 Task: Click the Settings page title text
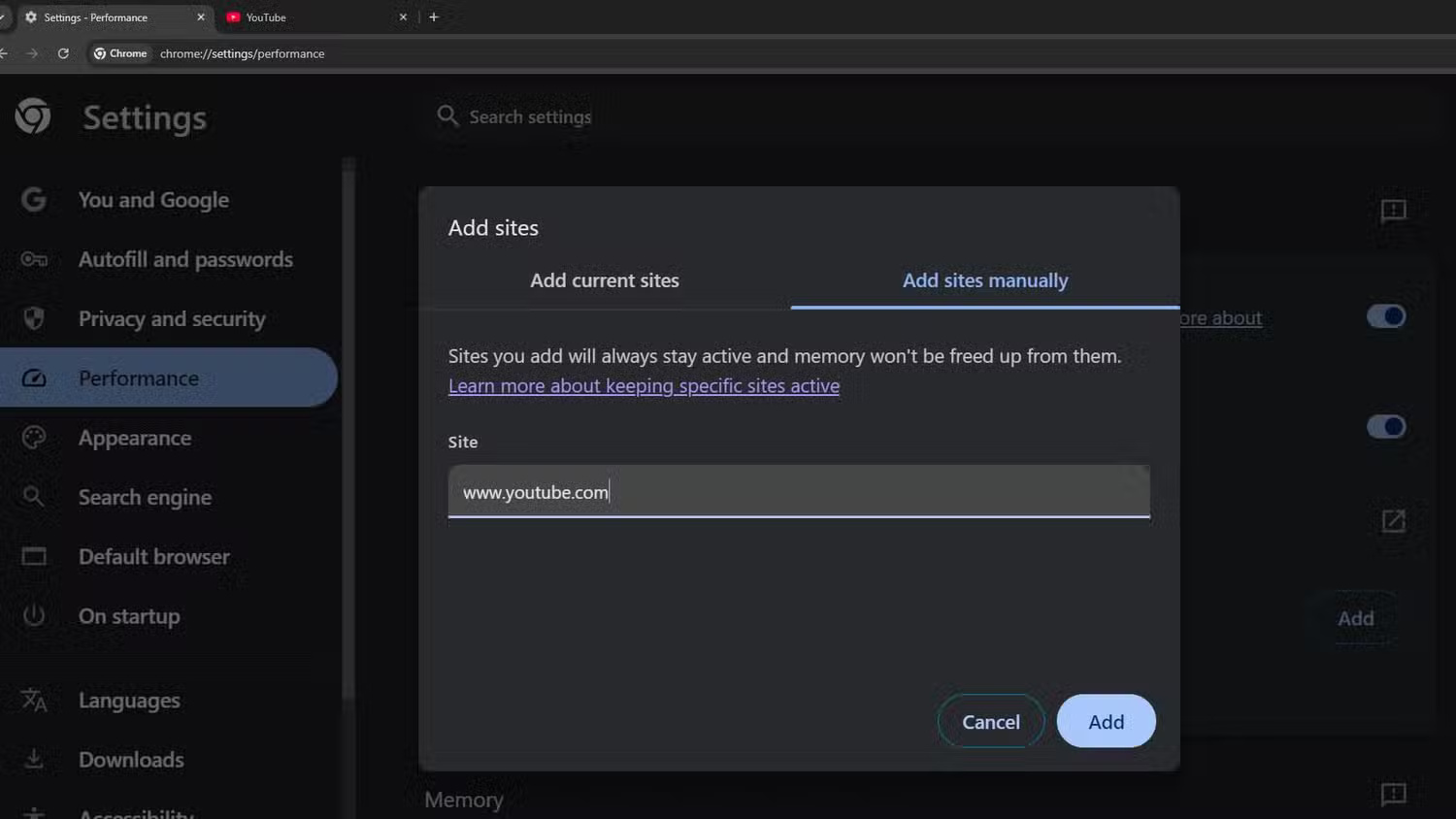pos(145,117)
